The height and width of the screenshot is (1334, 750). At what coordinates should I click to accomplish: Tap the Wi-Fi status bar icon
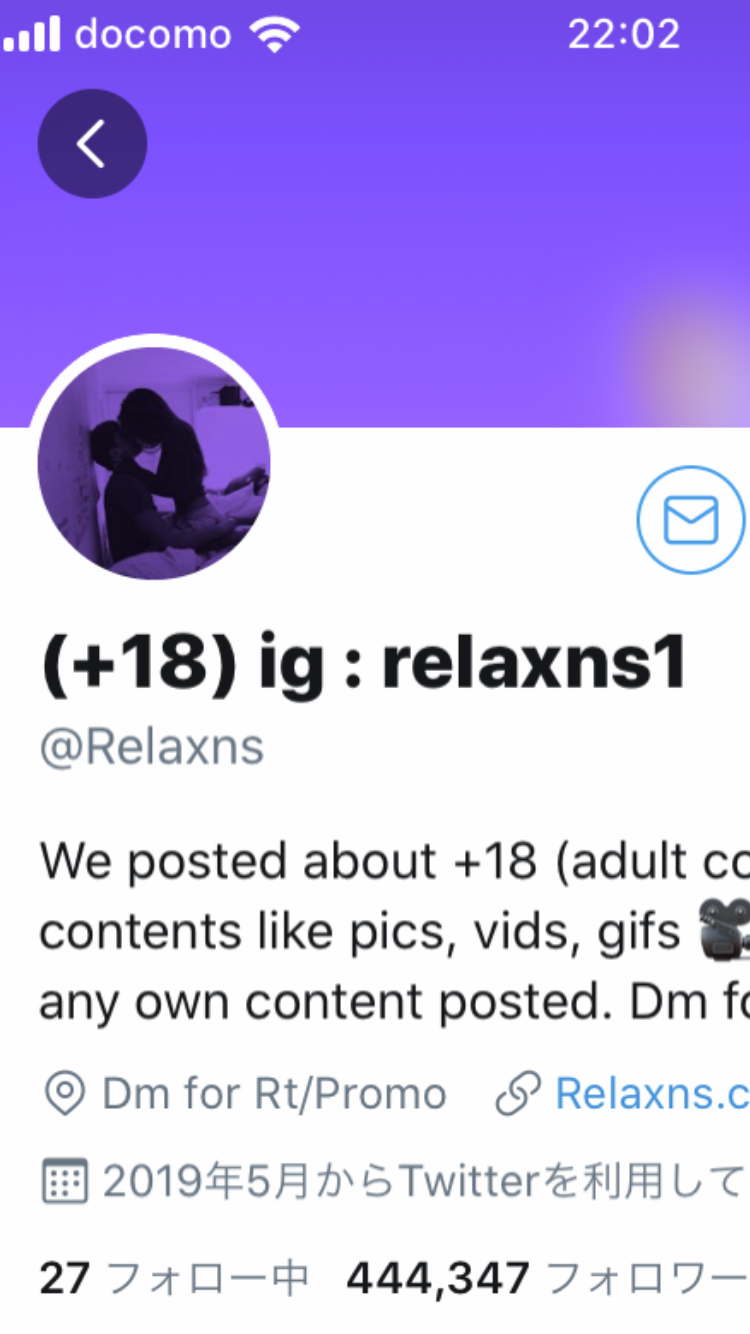click(275, 36)
